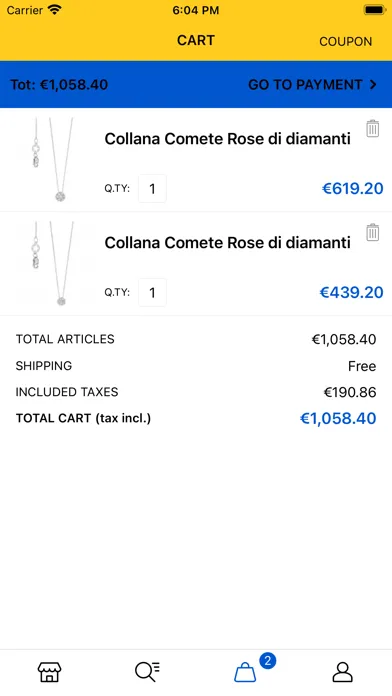Tap the chevron next to Go To Payment

click(x=373, y=84)
